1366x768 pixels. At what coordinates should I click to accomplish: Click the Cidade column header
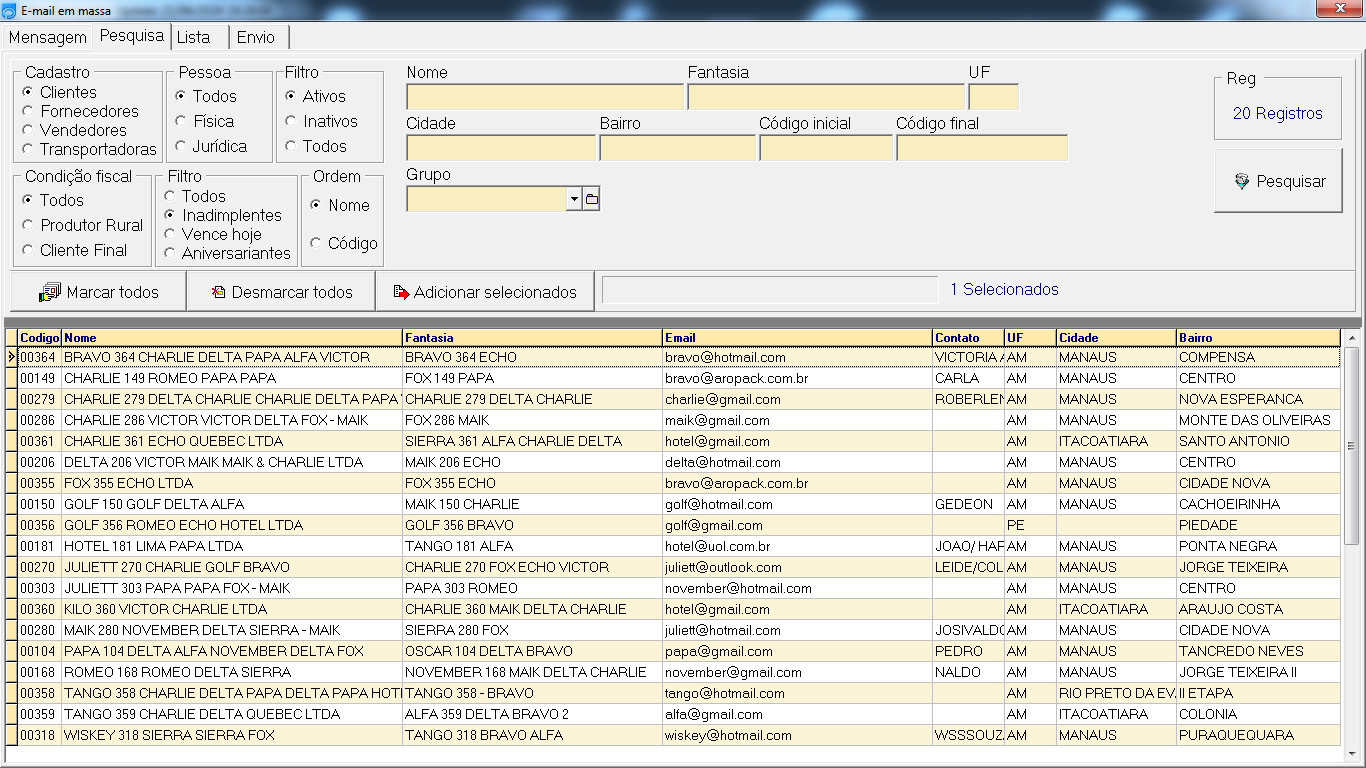pyautogui.click(x=1116, y=338)
